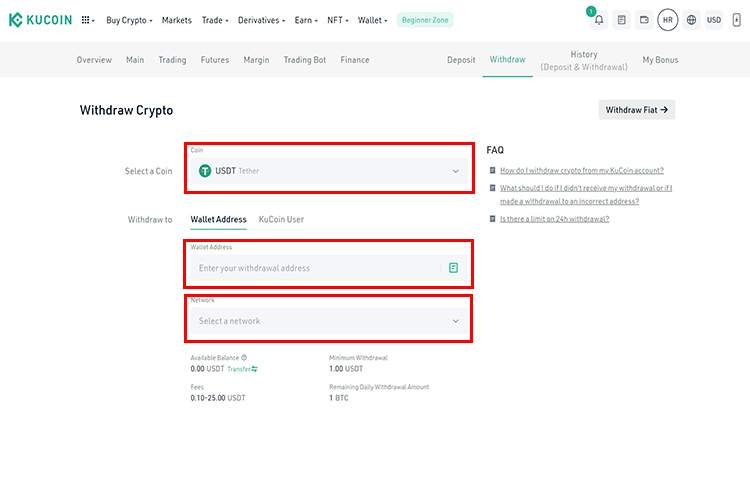Open the Markets page
This screenshot has width=750, height=500.
[x=176, y=20]
